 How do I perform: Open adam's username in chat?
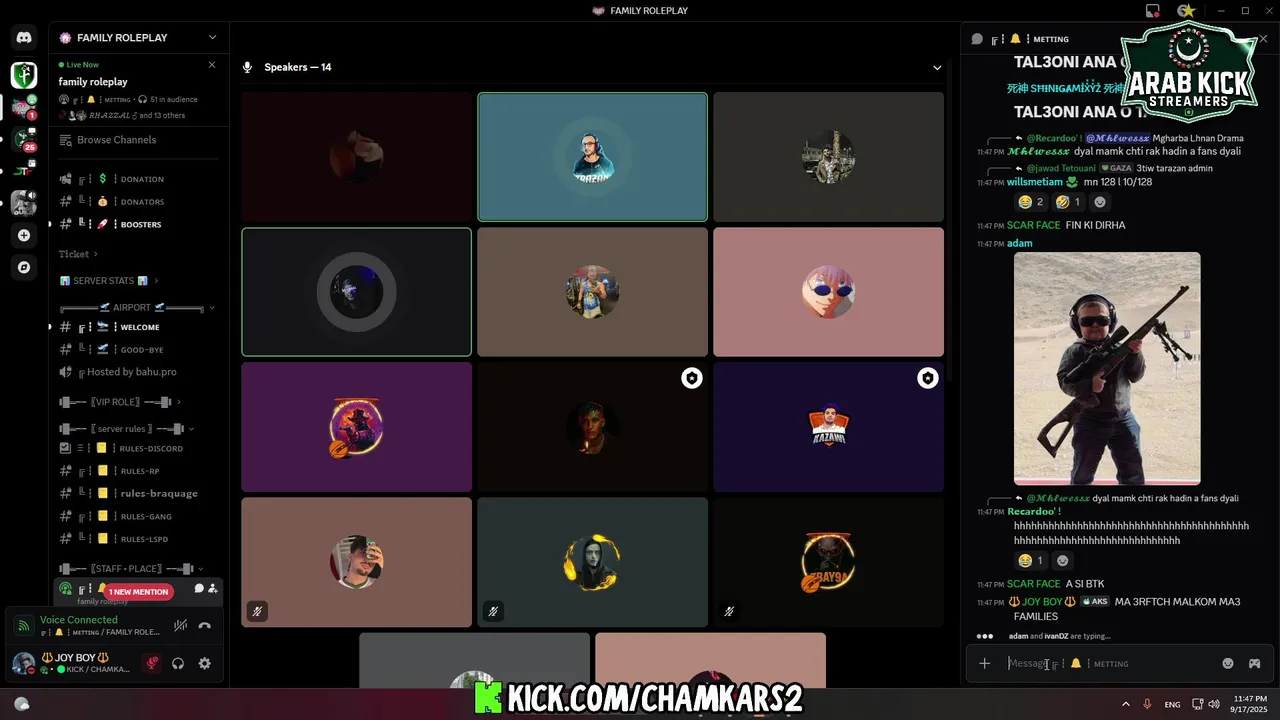(1019, 244)
